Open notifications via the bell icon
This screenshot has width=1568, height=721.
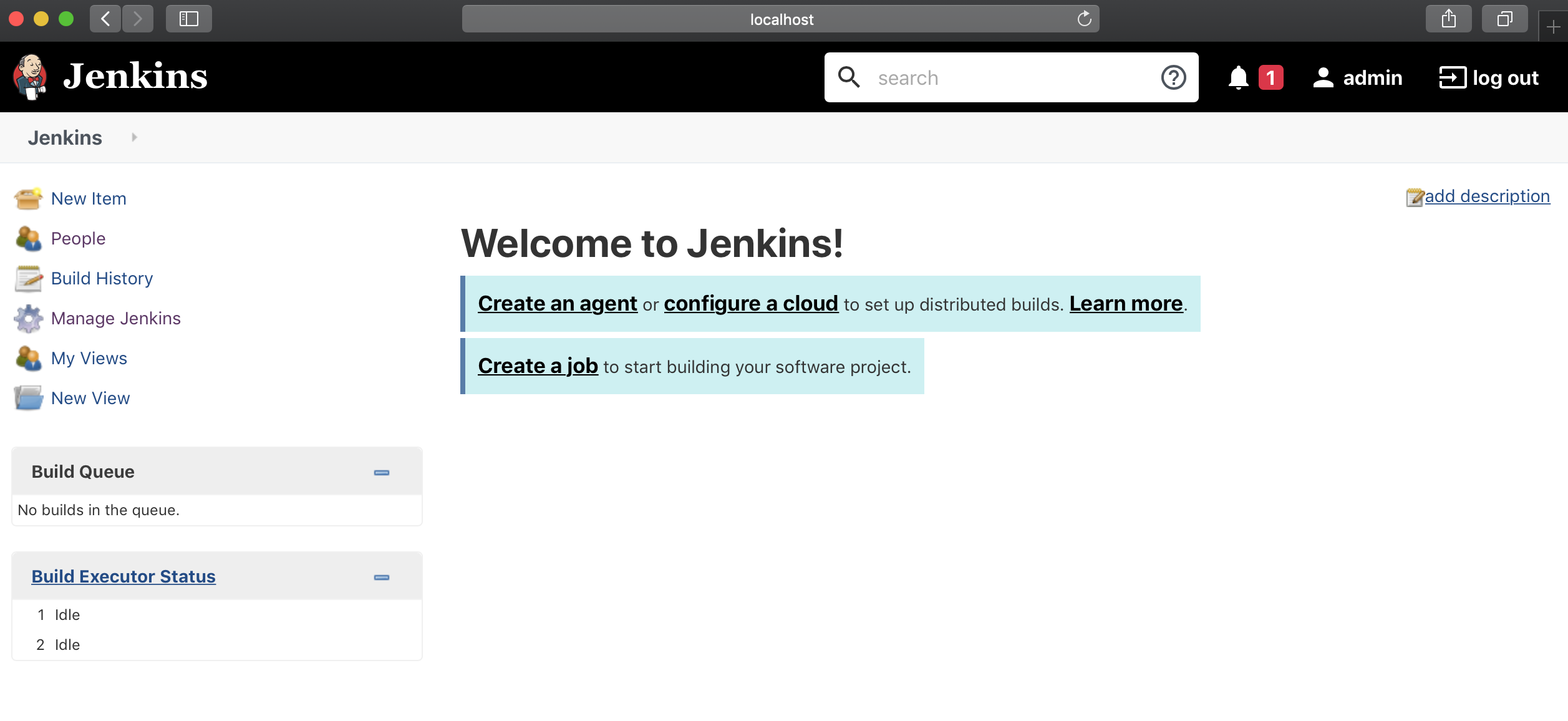click(1238, 78)
